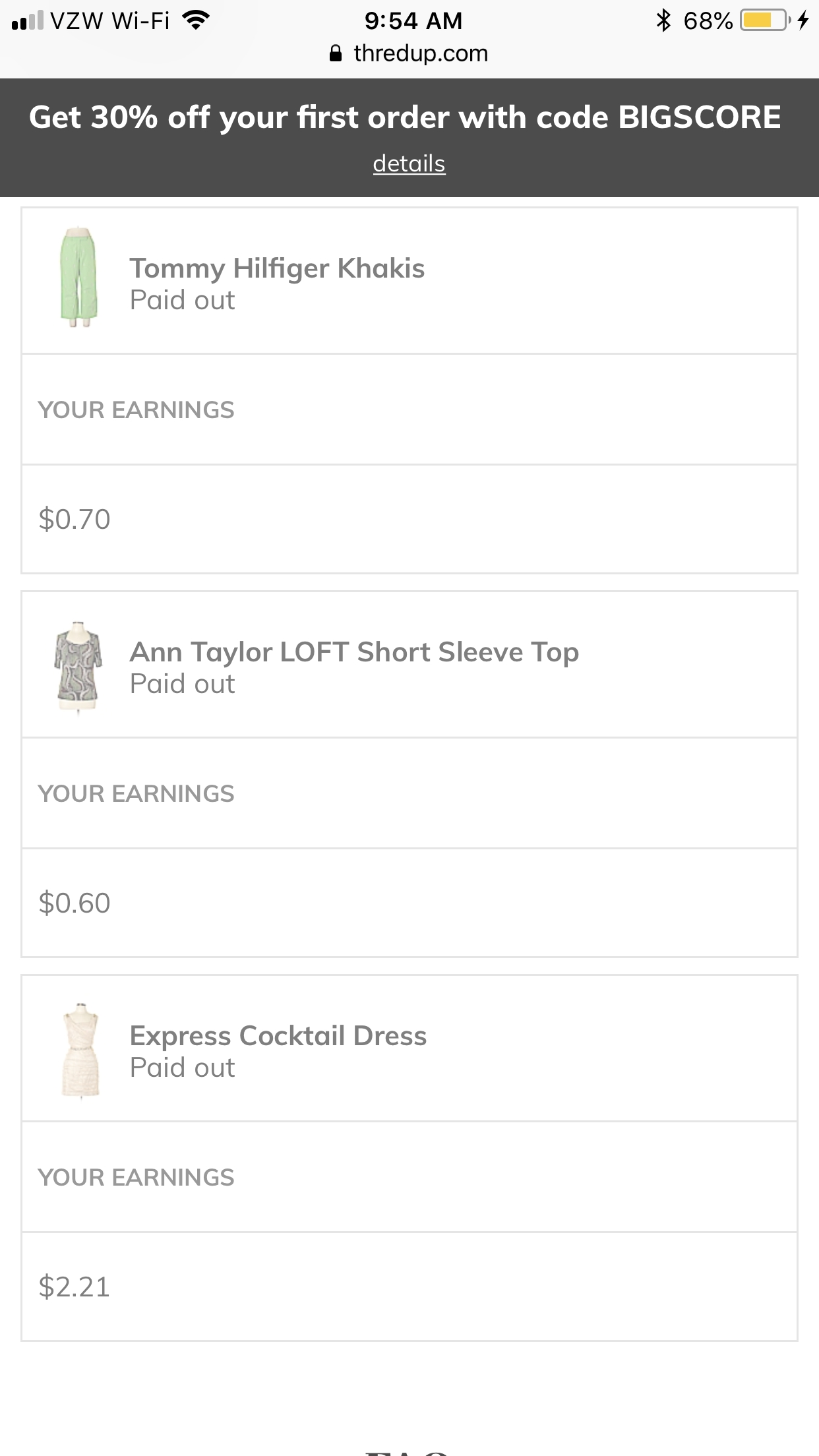This screenshot has width=819, height=1456.
Task: Tap the battery indicator icon
Action: pyautogui.click(x=765, y=21)
